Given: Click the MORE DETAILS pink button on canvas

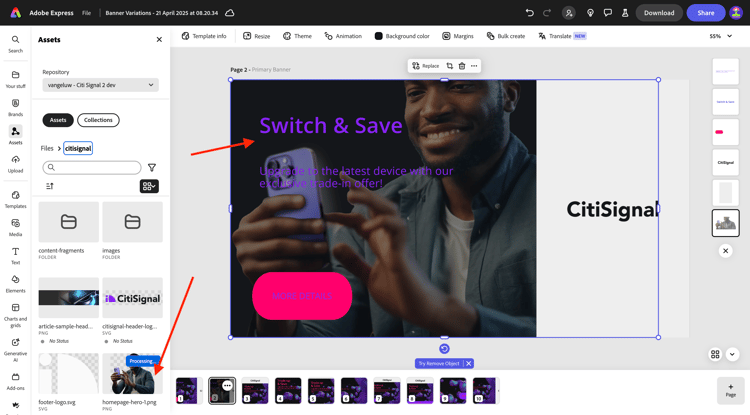Looking at the screenshot, I should coord(302,296).
